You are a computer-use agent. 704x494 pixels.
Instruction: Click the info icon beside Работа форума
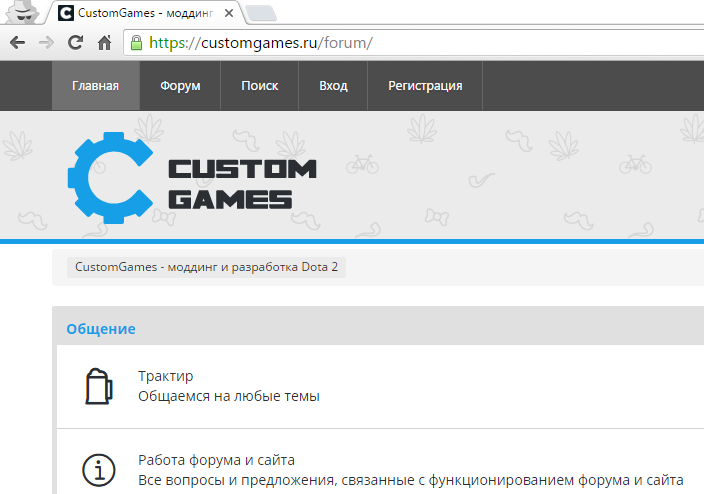(97, 470)
